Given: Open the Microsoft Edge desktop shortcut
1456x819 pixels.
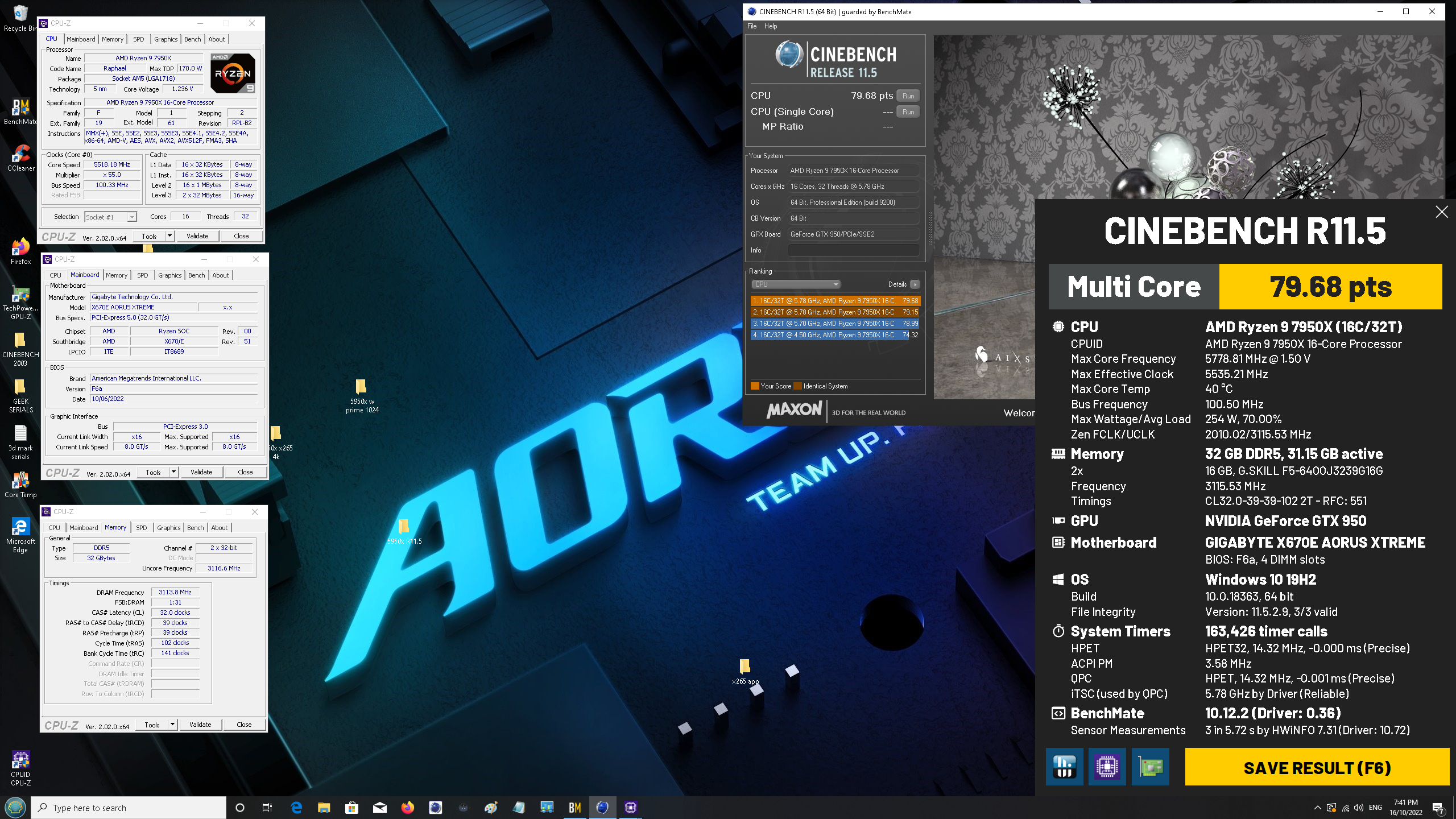Looking at the screenshot, I should [20, 535].
